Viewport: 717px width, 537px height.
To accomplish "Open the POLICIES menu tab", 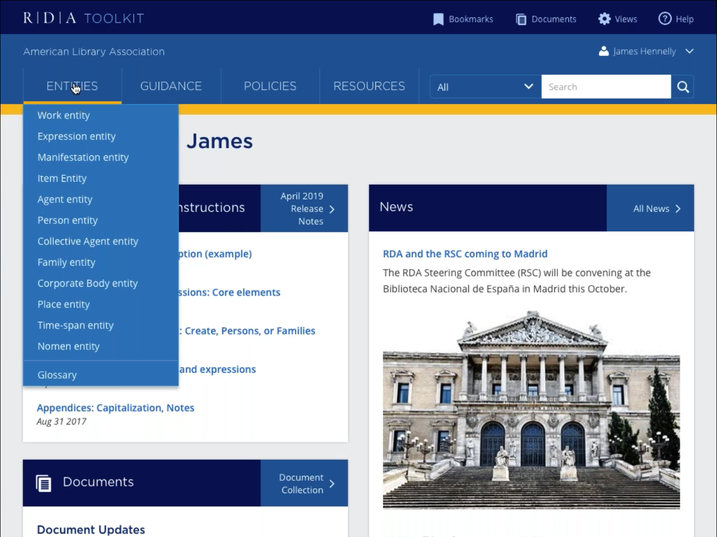I will [x=270, y=86].
